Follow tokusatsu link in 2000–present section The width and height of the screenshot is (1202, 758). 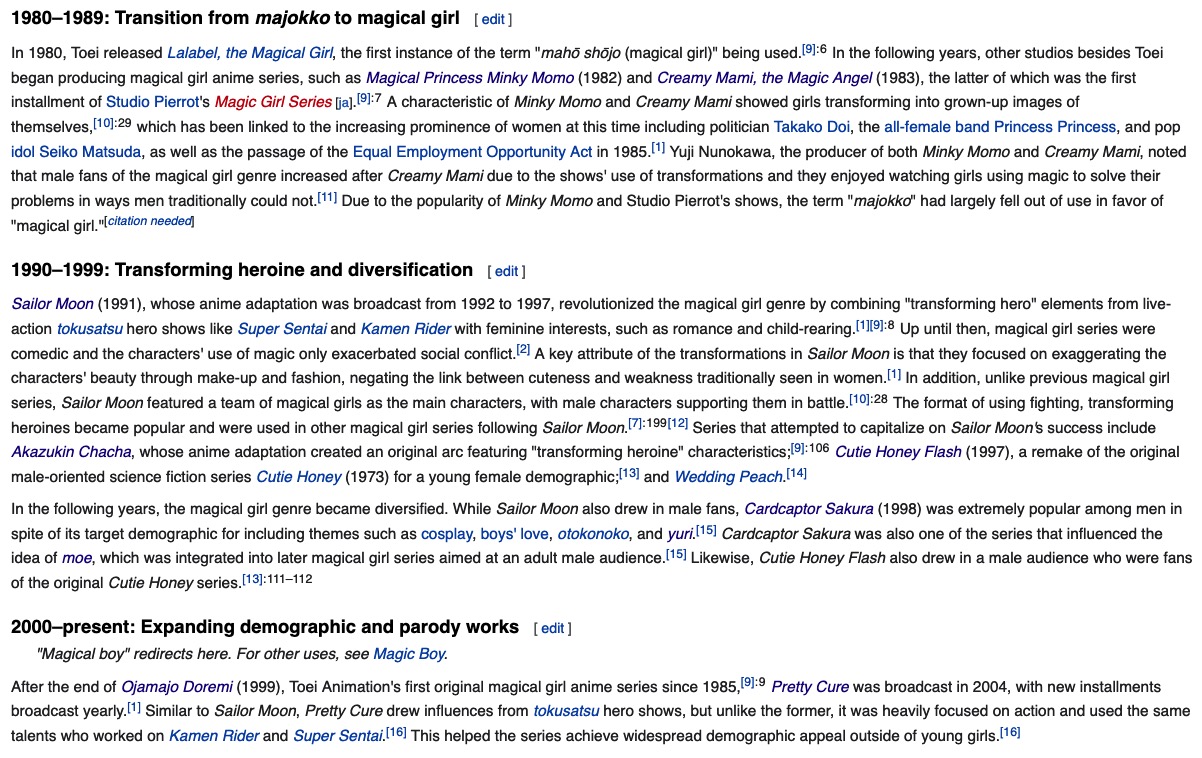[x=566, y=712]
